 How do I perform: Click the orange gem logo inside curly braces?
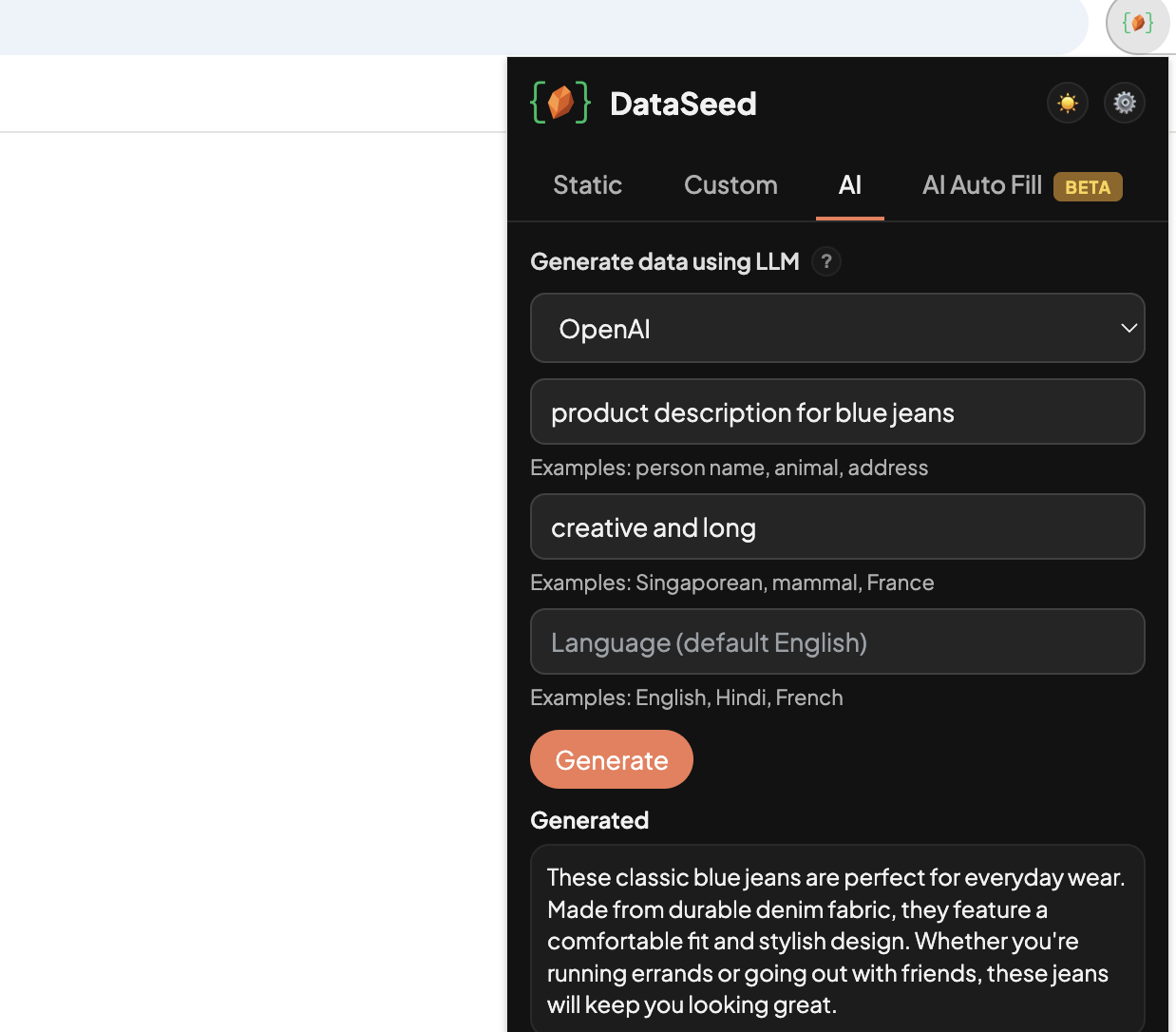[560, 102]
